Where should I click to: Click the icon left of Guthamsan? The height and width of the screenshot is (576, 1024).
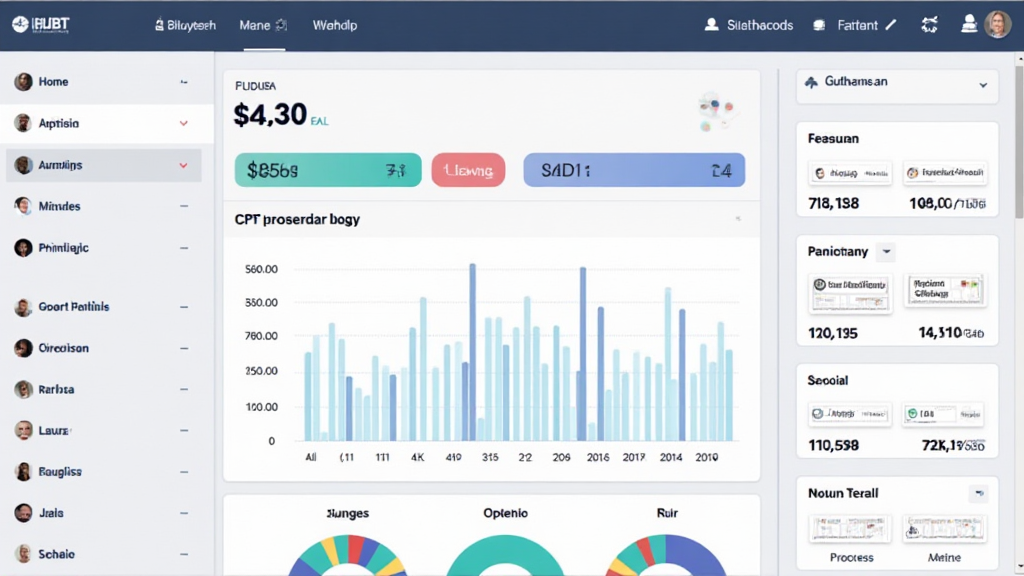click(811, 83)
